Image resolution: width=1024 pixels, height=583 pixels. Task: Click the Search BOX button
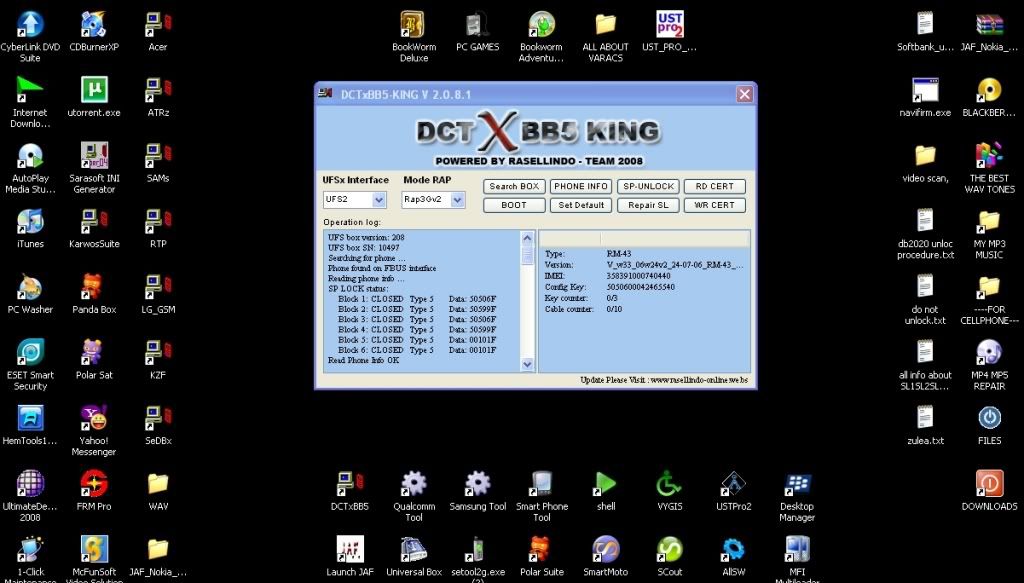click(514, 186)
